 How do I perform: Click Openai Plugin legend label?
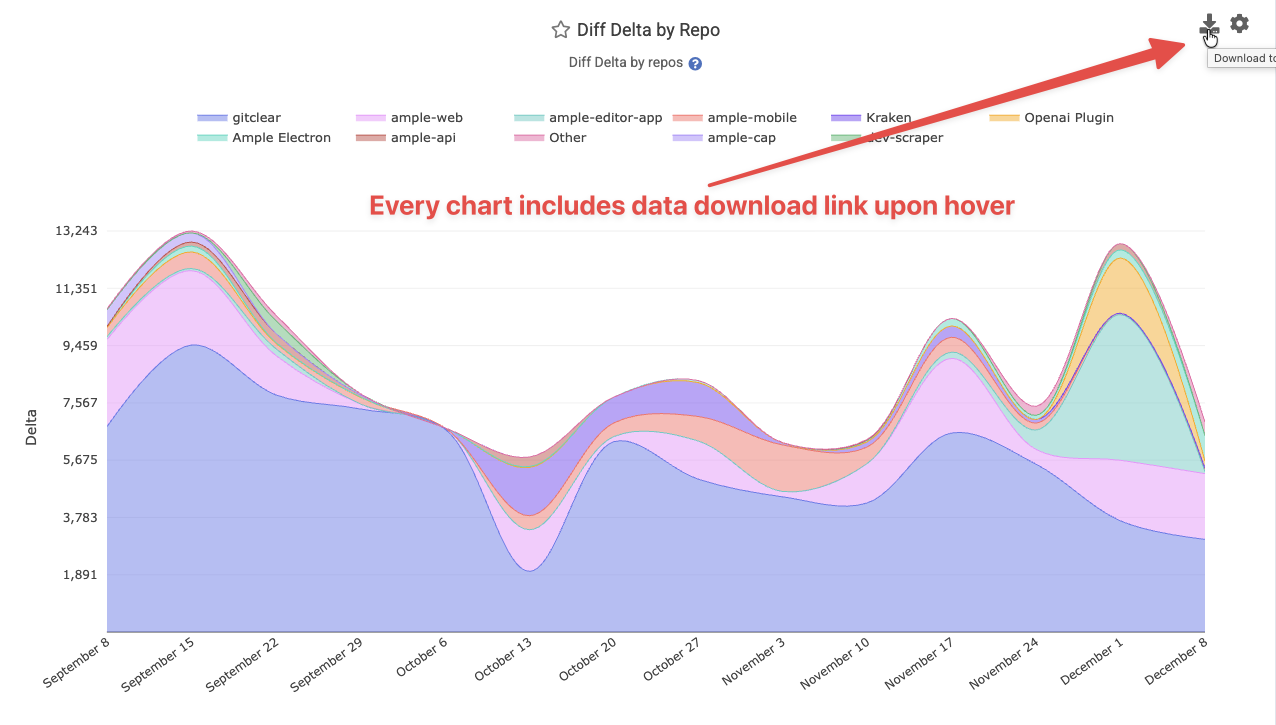coord(1068,118)
